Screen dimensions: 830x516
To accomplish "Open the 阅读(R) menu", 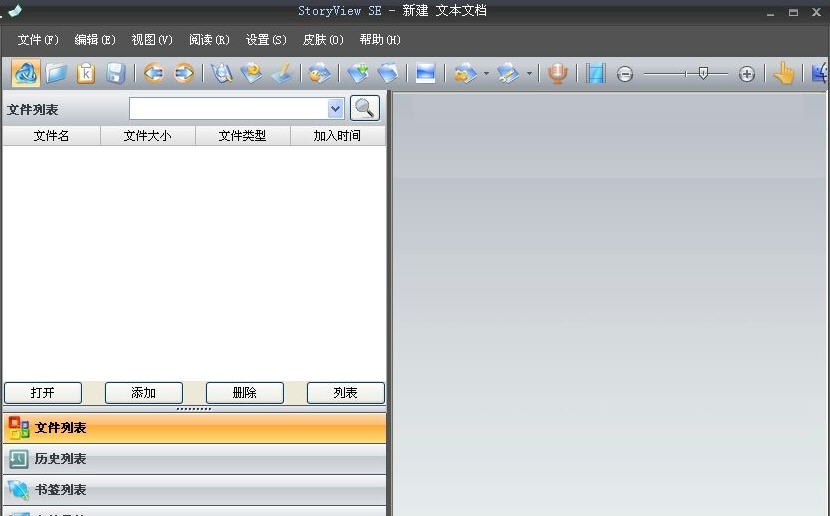I will (209, 40).
